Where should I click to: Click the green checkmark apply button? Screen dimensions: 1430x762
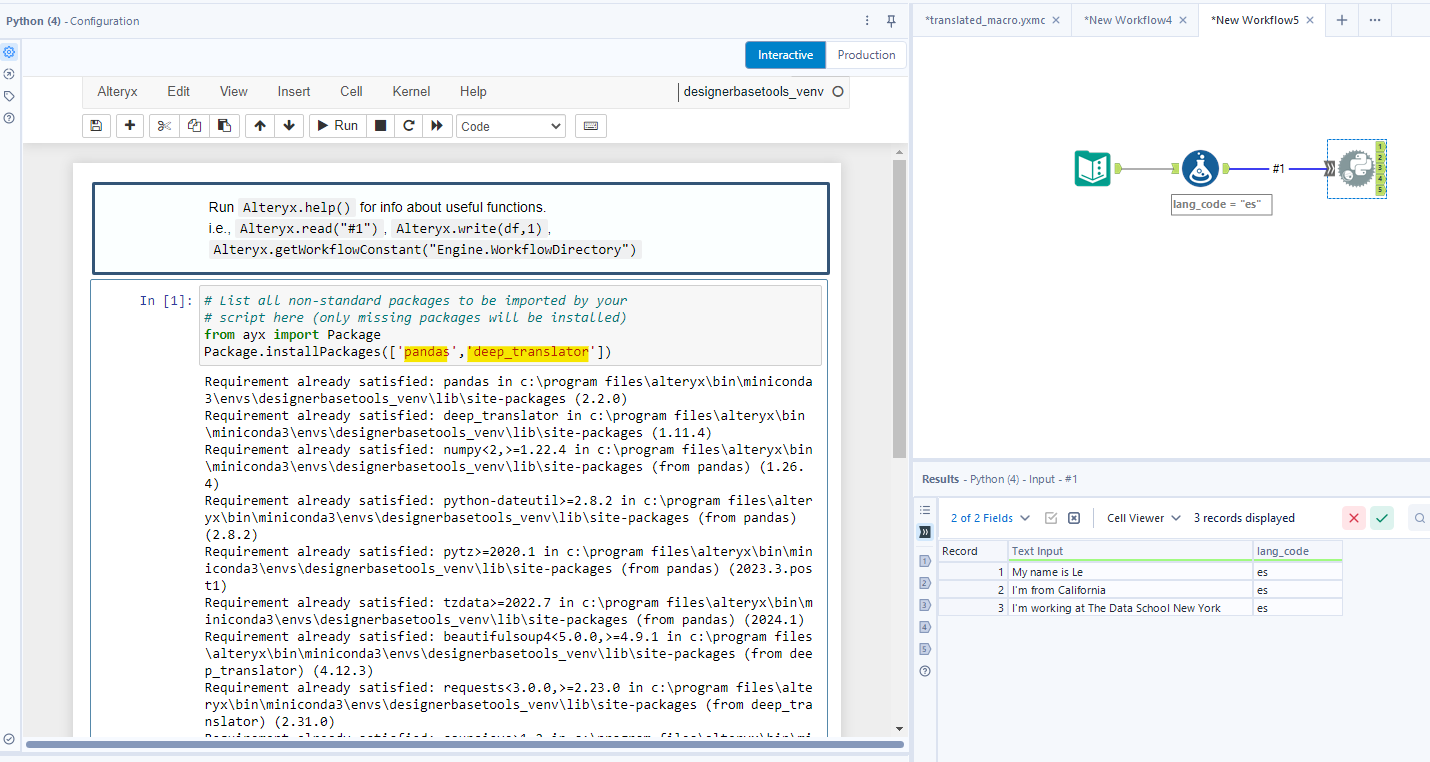(1382, 518)
